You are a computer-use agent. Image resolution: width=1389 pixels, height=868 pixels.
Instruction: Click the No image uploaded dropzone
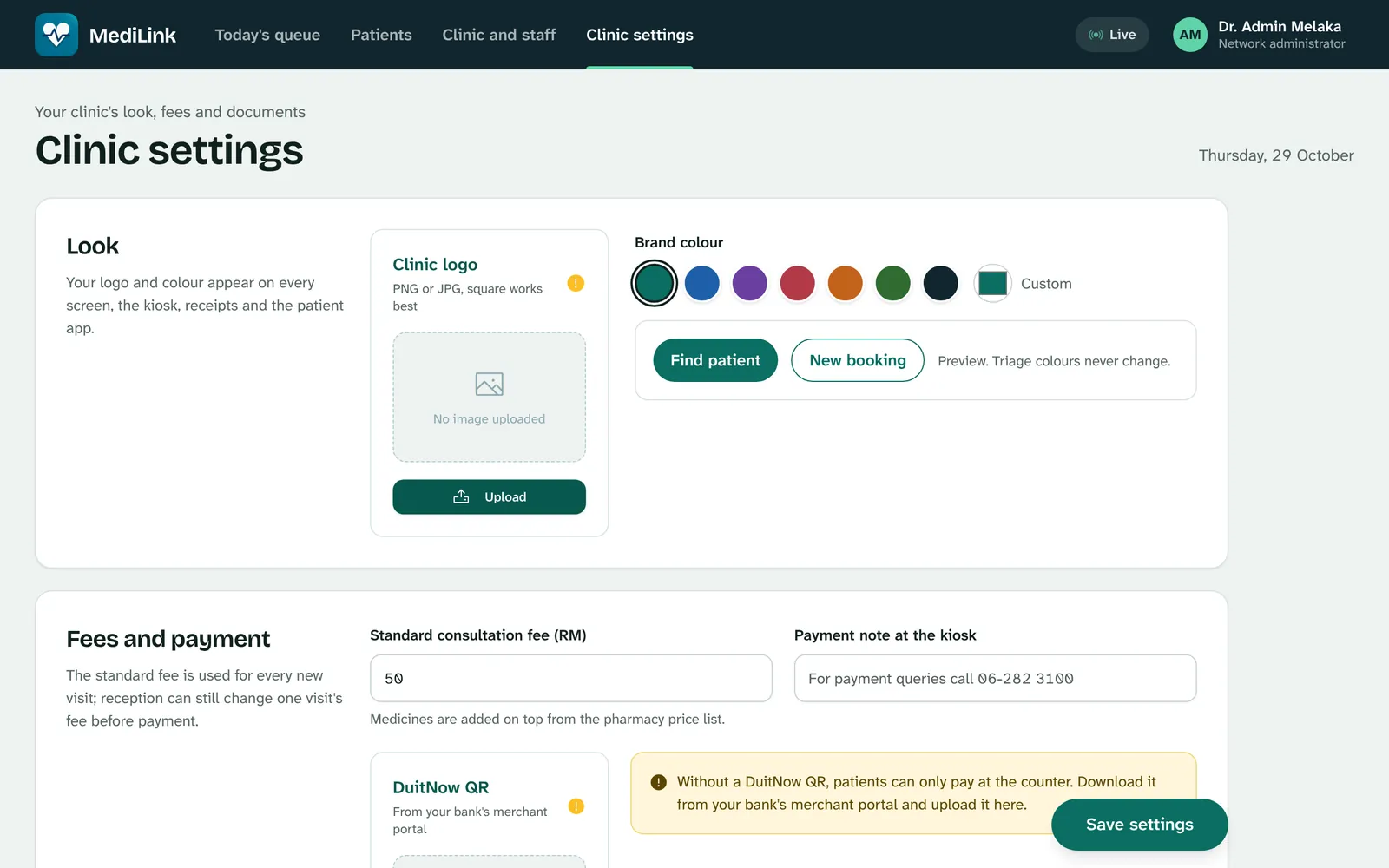[490, 398]
